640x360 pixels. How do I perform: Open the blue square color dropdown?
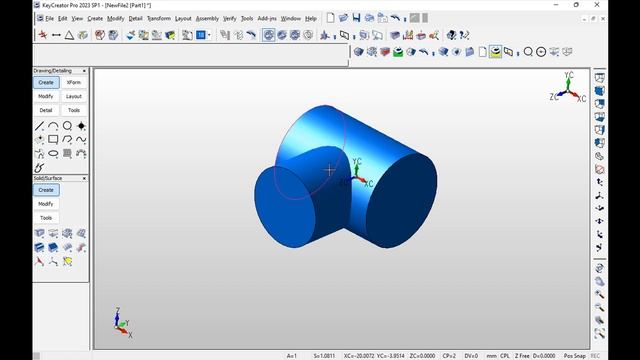(209, 35)
